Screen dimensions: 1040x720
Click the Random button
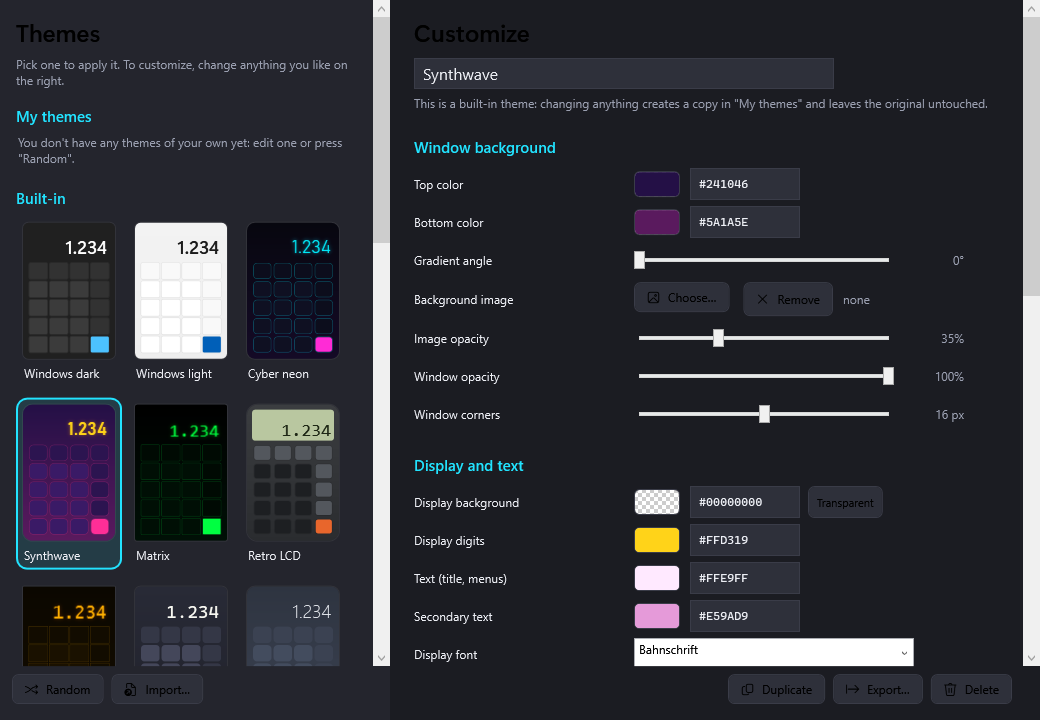click(x=58, y=690)
